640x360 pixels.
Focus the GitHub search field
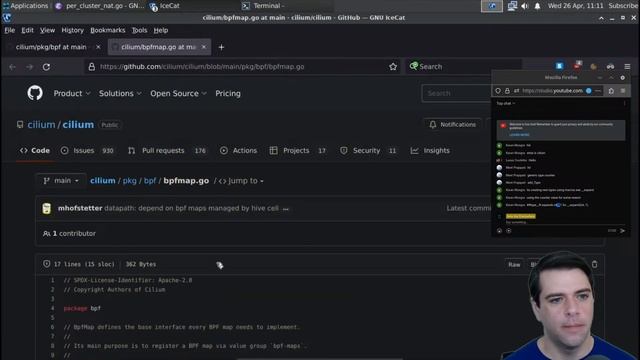456,93
